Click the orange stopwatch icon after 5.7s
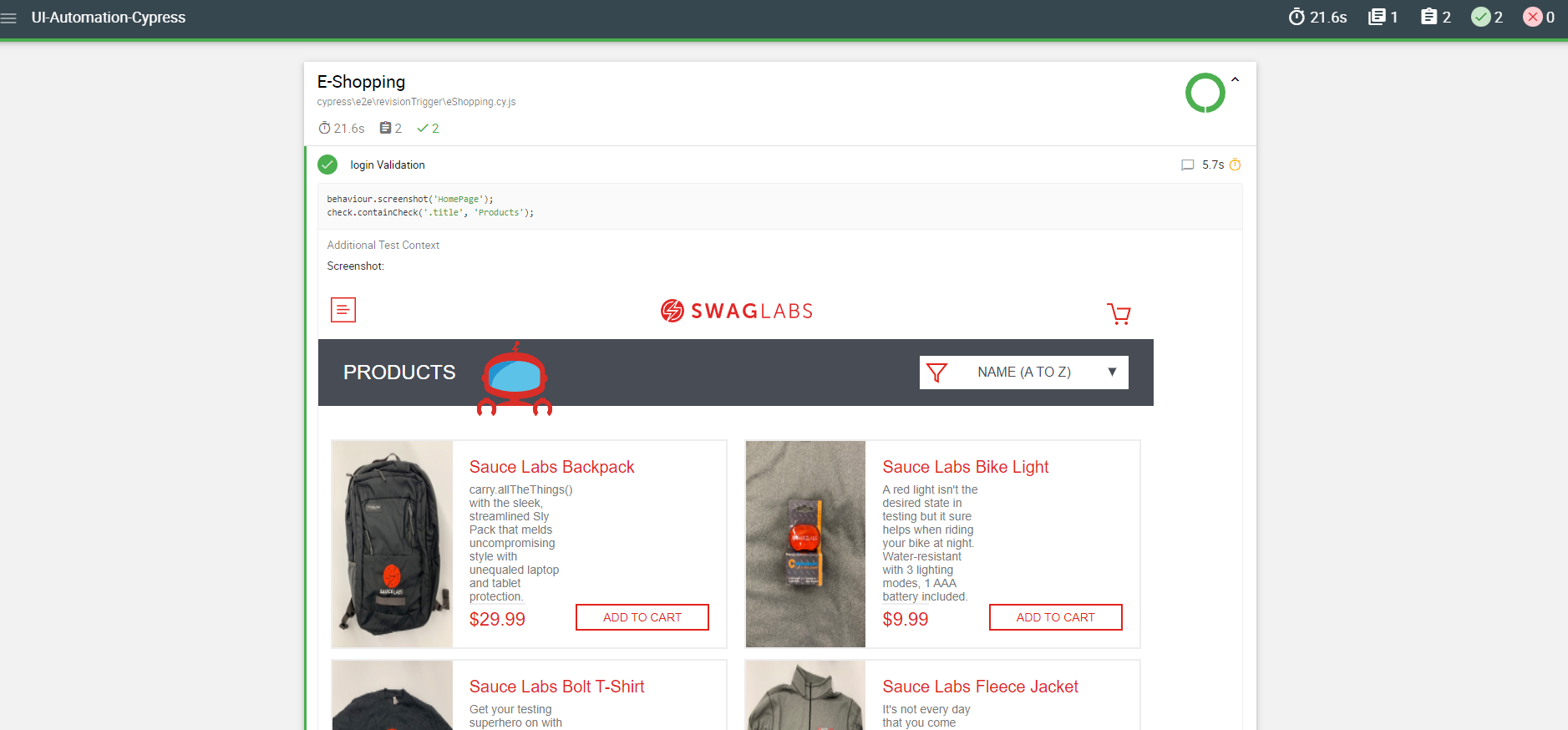The width and height of the screenshot is (1568, 730). pyautogui.click(x=1235, y=165)
